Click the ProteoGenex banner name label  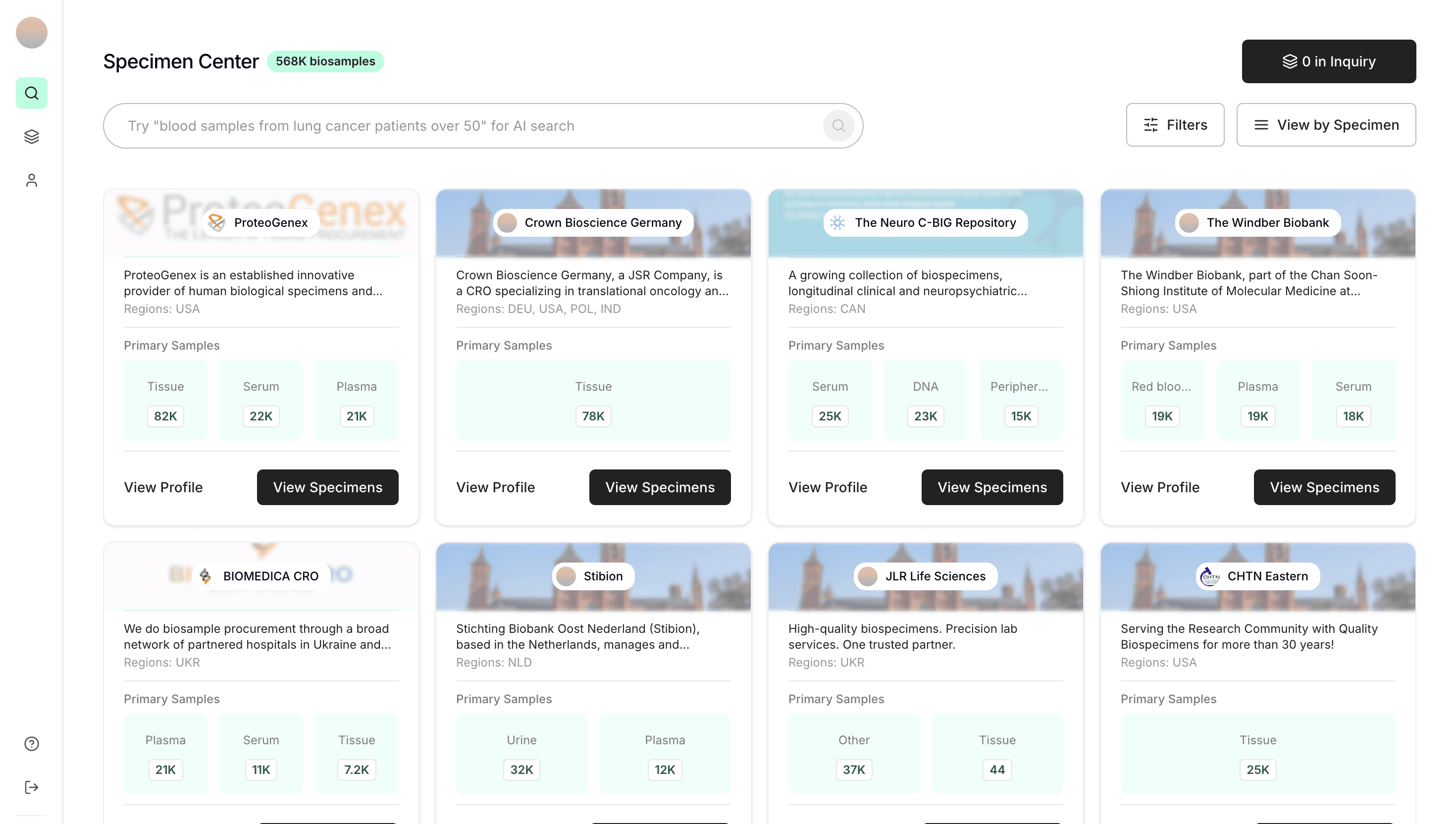pyautogui.click(x=271, y=222)
